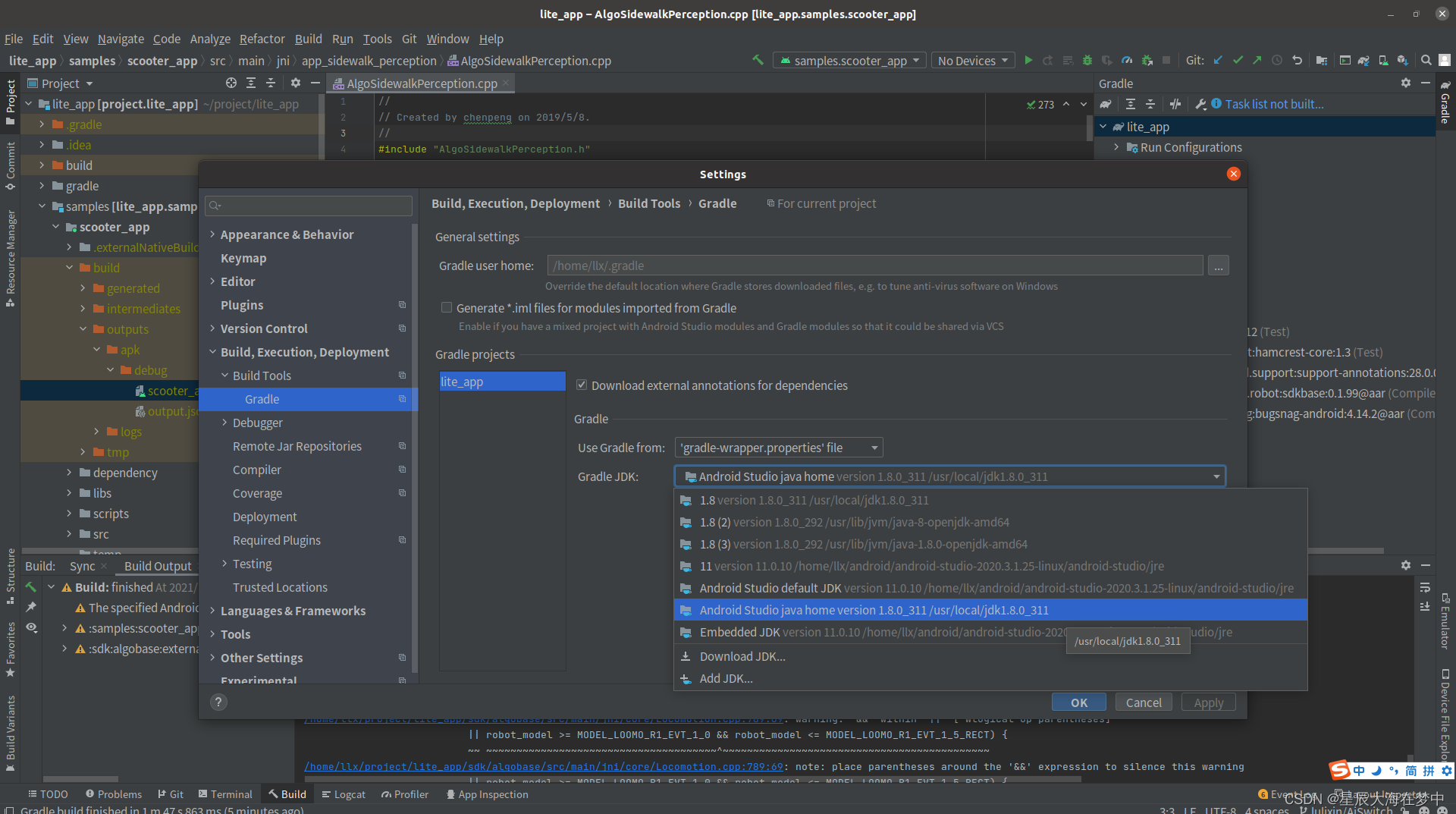
Task: Select the Build Output tab
Action: (x=158, y=566)
